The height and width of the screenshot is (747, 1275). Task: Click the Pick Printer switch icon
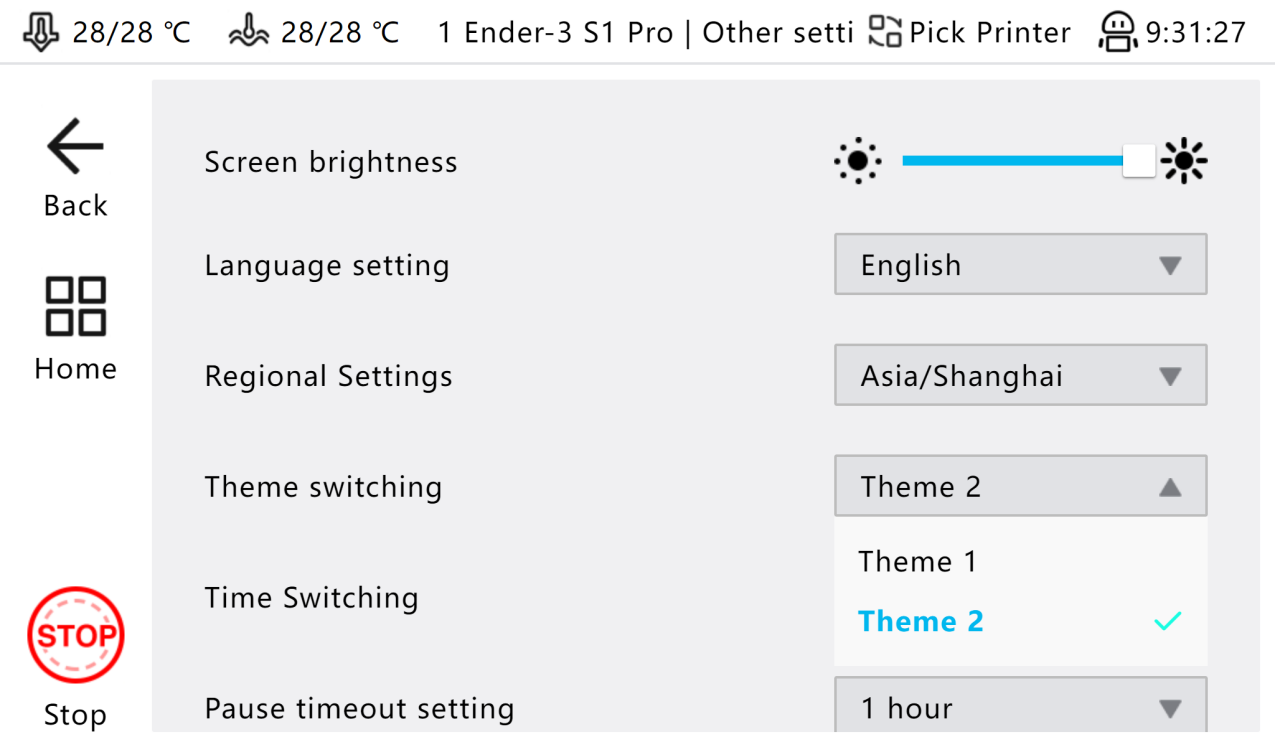pos(885,32)
